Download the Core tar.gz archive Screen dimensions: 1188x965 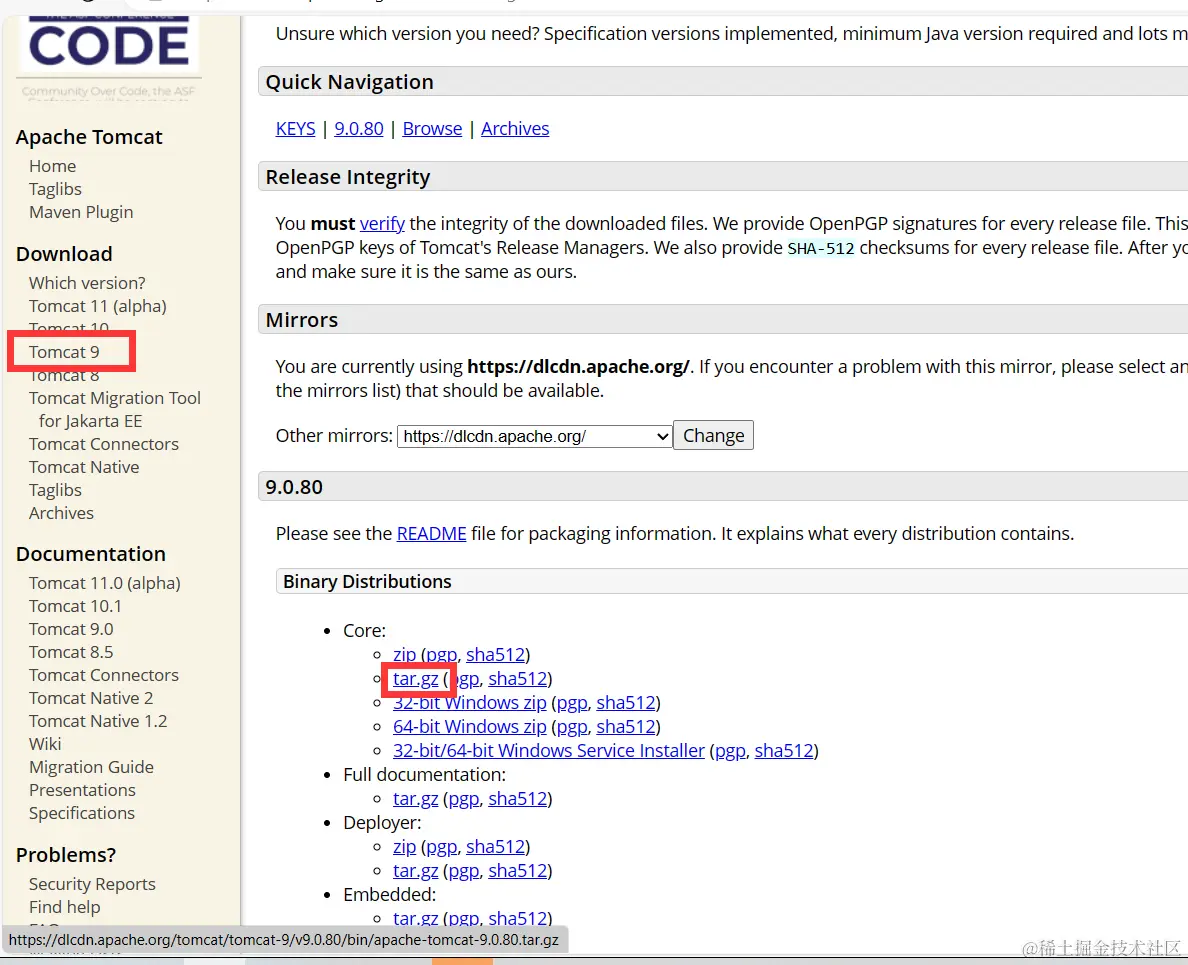point(415,678)
